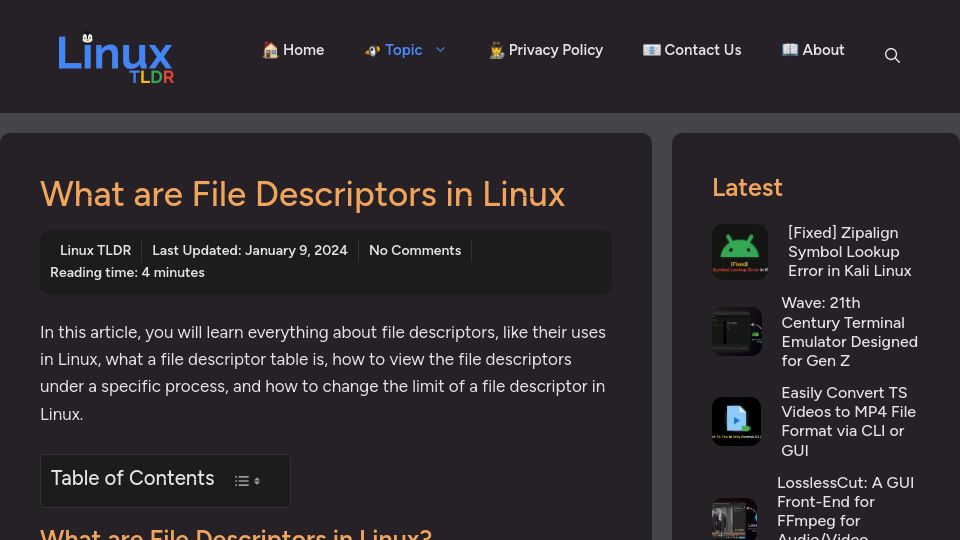Open the search magnifier icon in header
960x540 pixels.
892,56
